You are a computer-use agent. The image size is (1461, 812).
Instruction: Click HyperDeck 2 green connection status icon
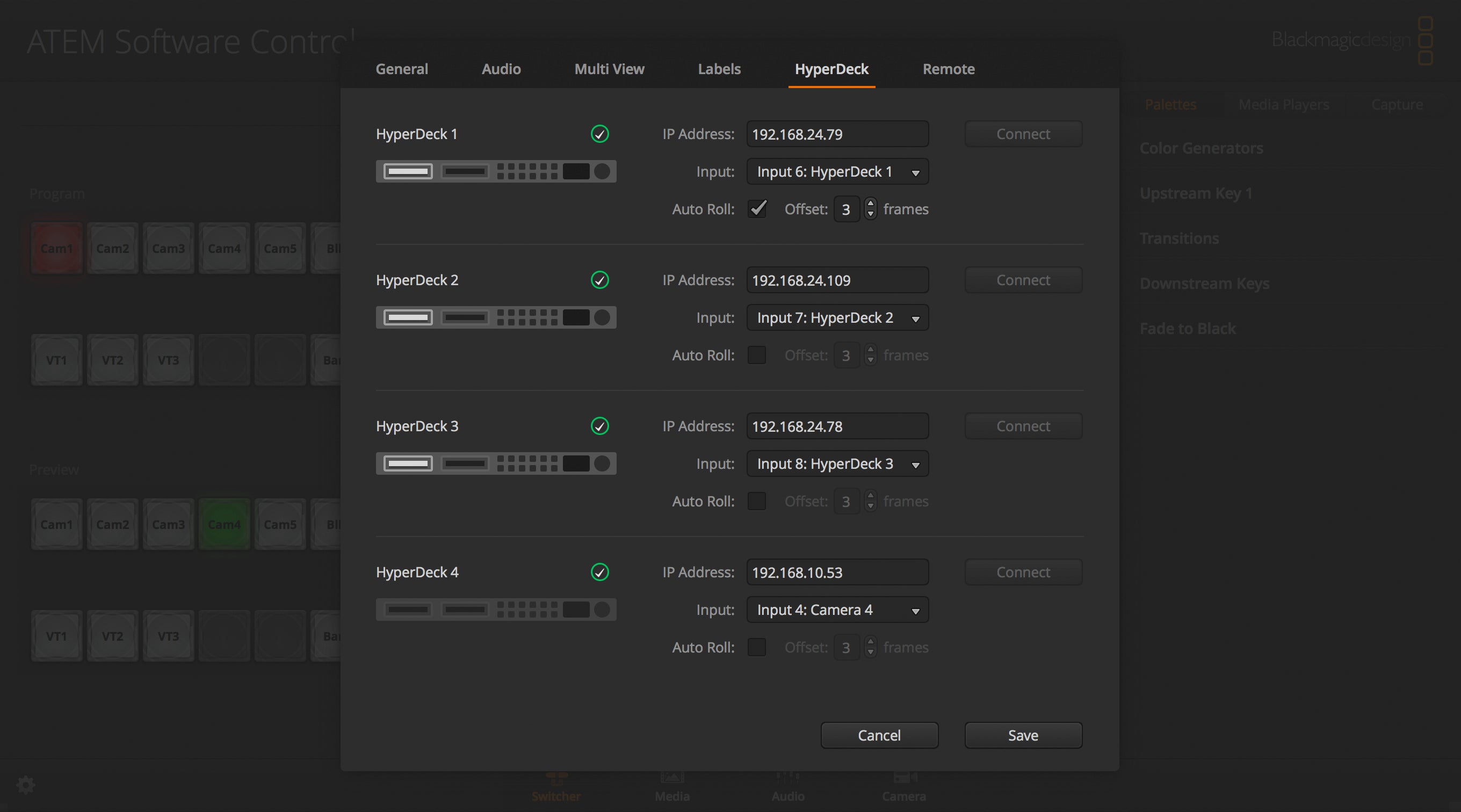pyautogui.click(x=599, y=280)
